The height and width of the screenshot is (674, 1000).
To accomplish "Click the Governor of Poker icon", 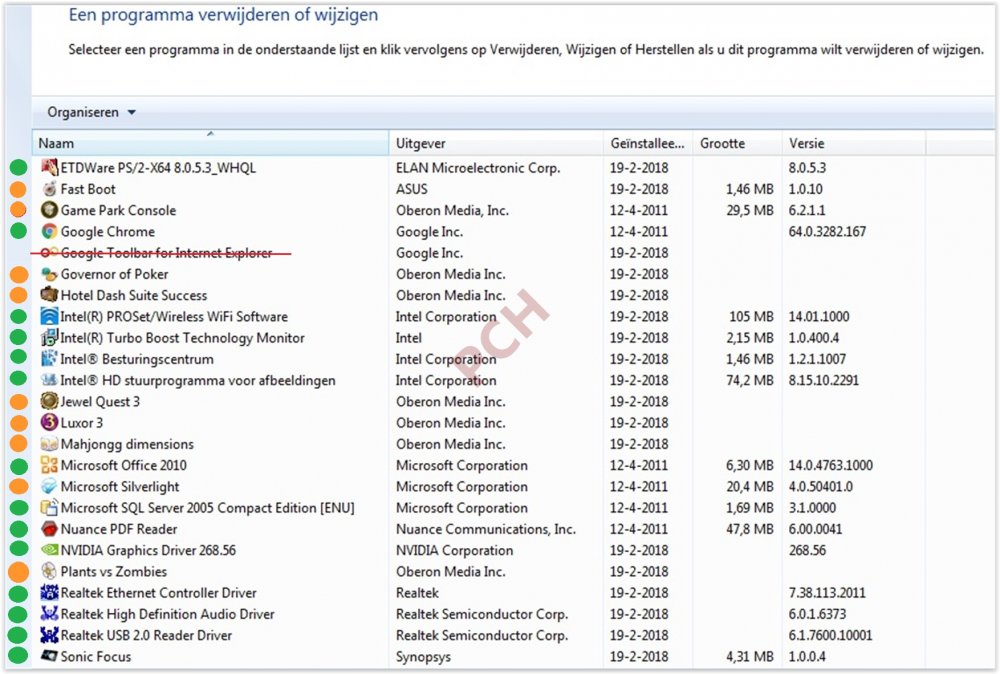I will click(49, 274).
